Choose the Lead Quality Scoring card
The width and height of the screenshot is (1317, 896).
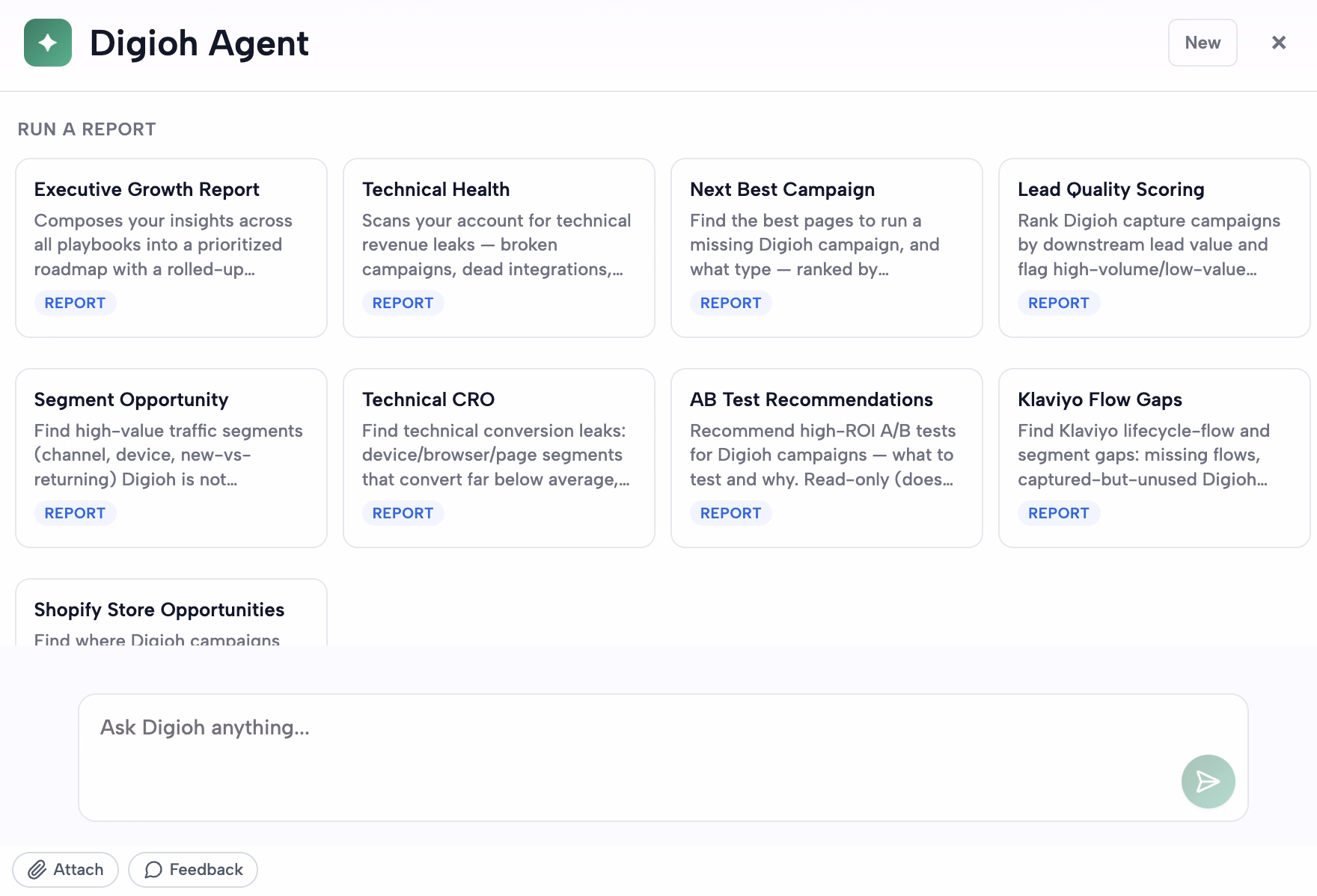[1155, 248]
